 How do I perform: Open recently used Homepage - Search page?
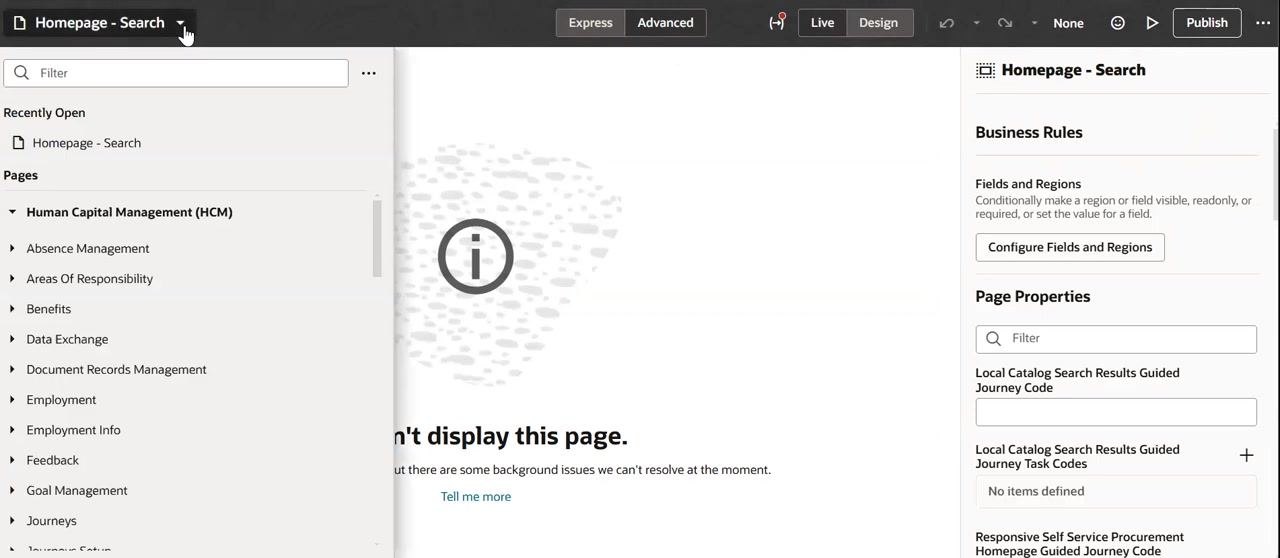click(x=87, y=143)
